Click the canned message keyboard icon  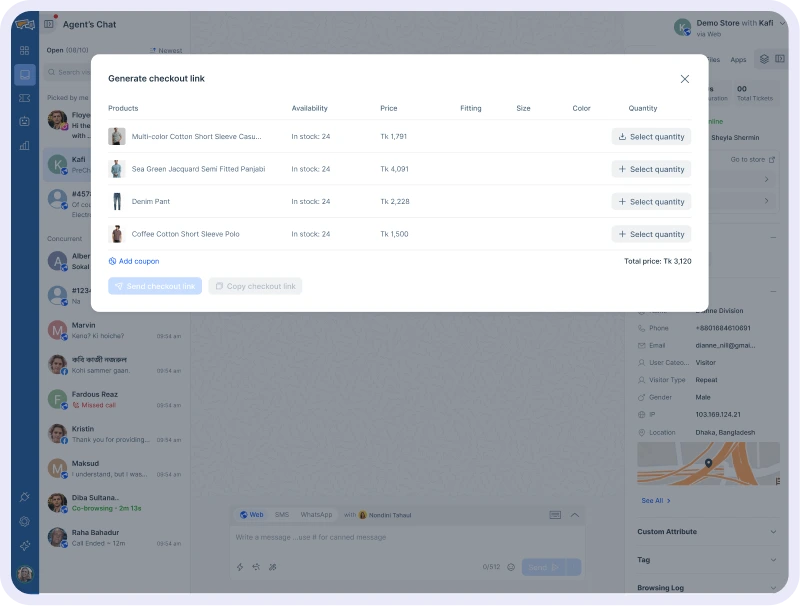(x=557, y=513)
